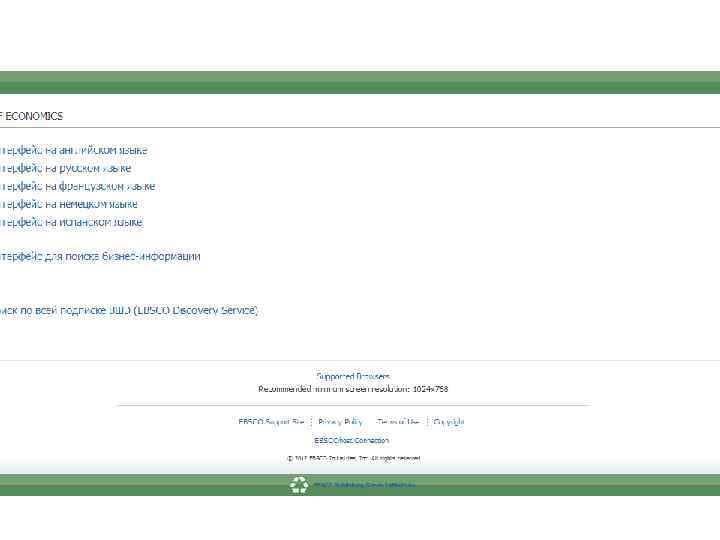Open the EBSCOhost Connection link
This screenshot has width=720, height=540.
click(x=351, y=440)
